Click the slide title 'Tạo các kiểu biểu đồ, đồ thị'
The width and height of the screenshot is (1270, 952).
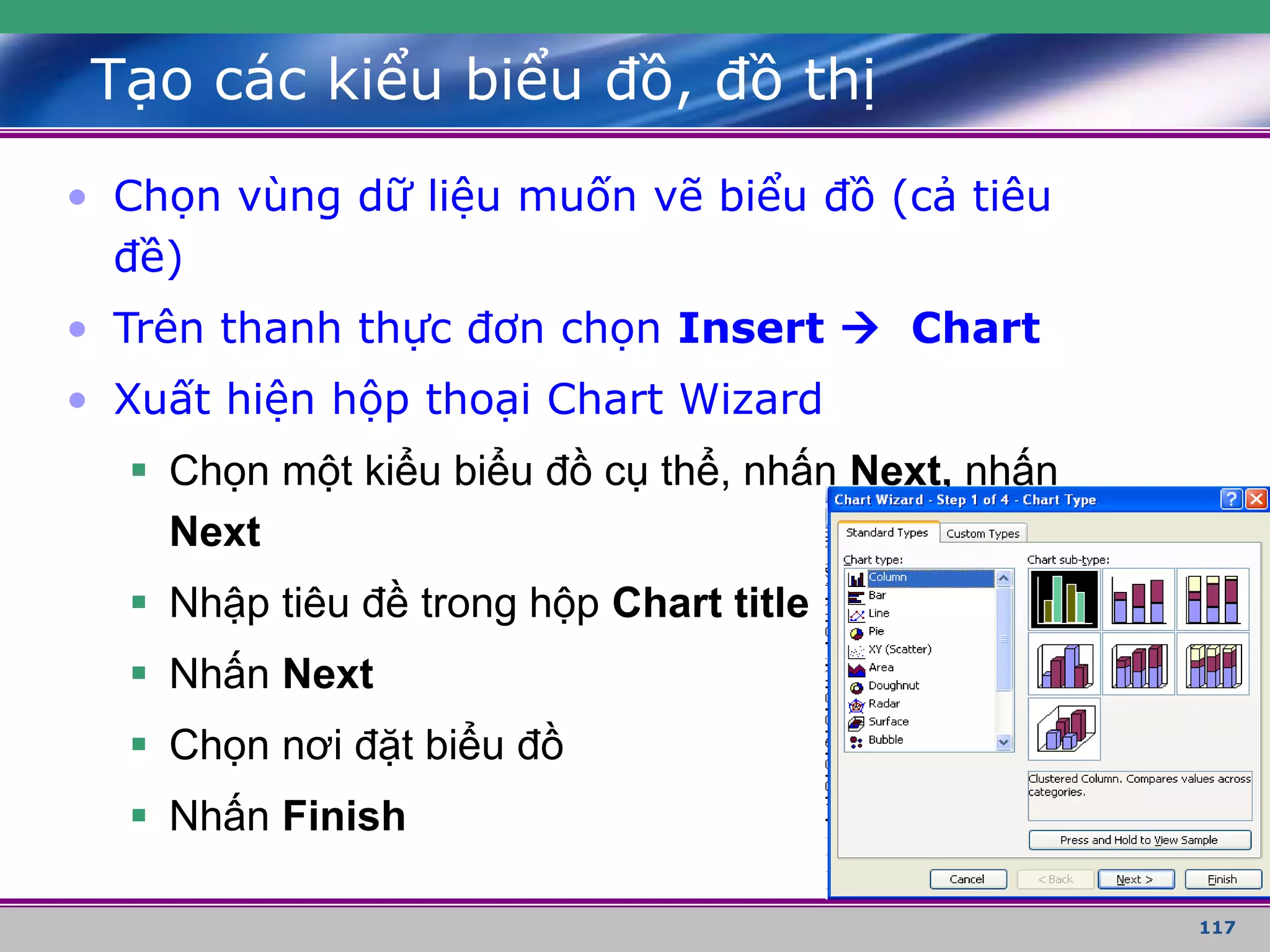coord(482,81)
